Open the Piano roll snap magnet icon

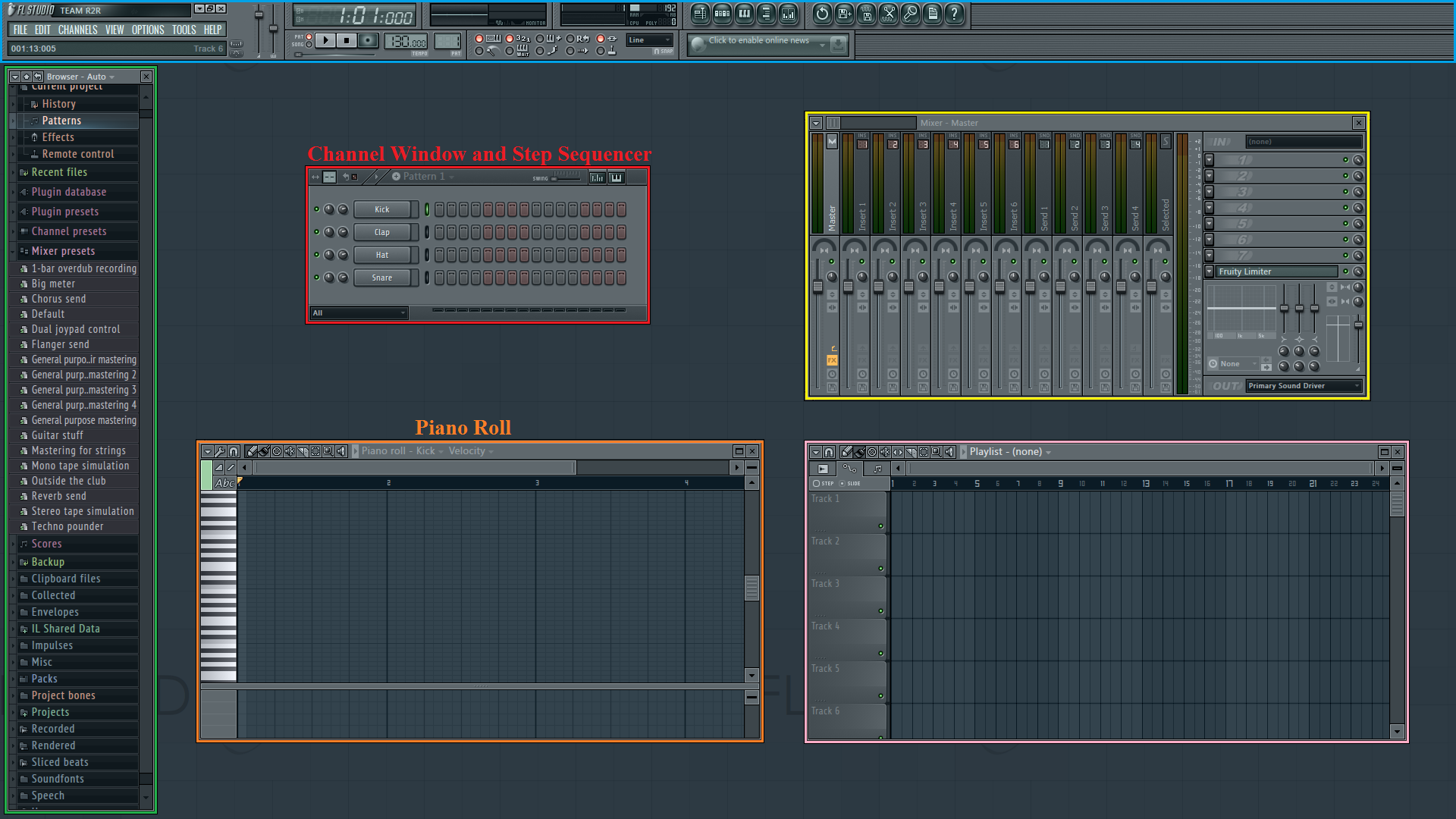[234, 450]
